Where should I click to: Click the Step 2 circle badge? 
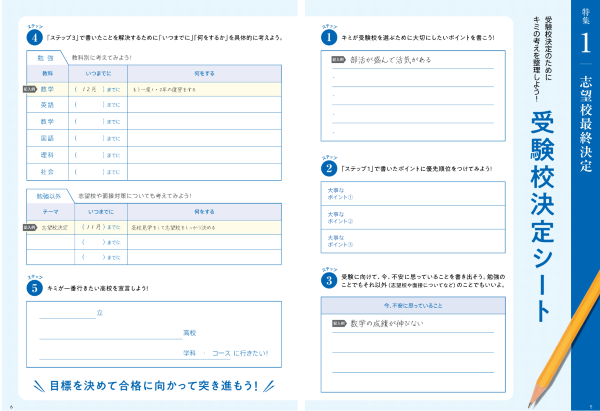328,169
